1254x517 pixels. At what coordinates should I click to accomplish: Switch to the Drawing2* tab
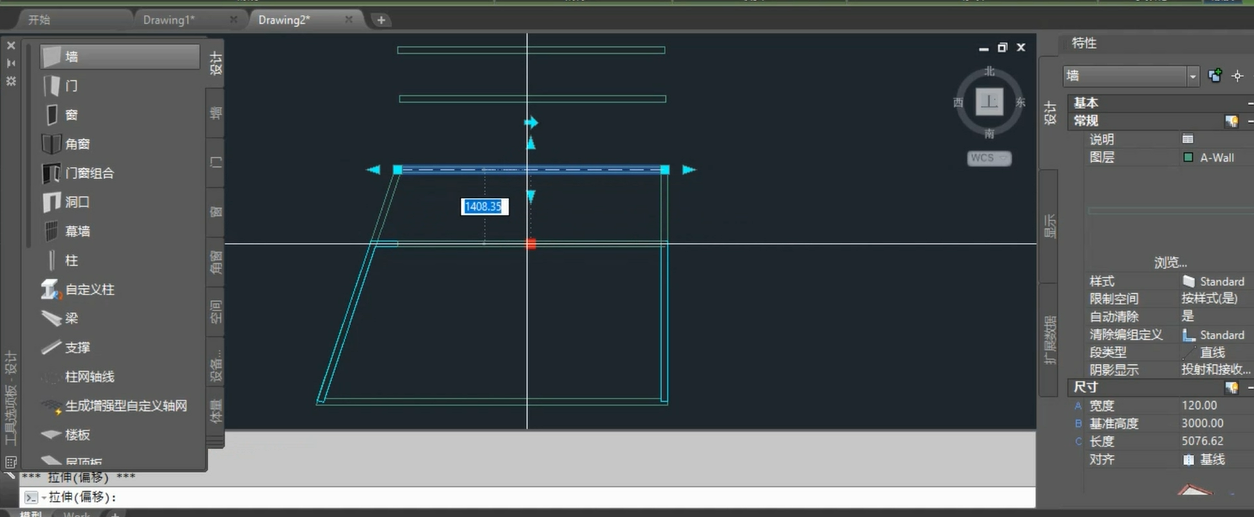(284, 19)
